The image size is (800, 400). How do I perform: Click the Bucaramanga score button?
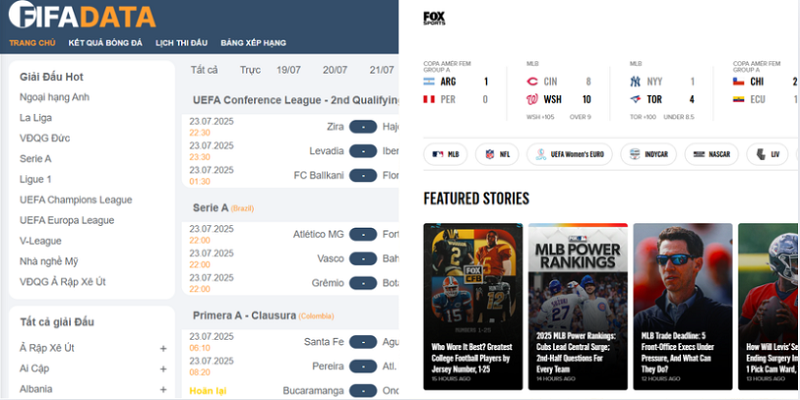click(x=363, y=391)
